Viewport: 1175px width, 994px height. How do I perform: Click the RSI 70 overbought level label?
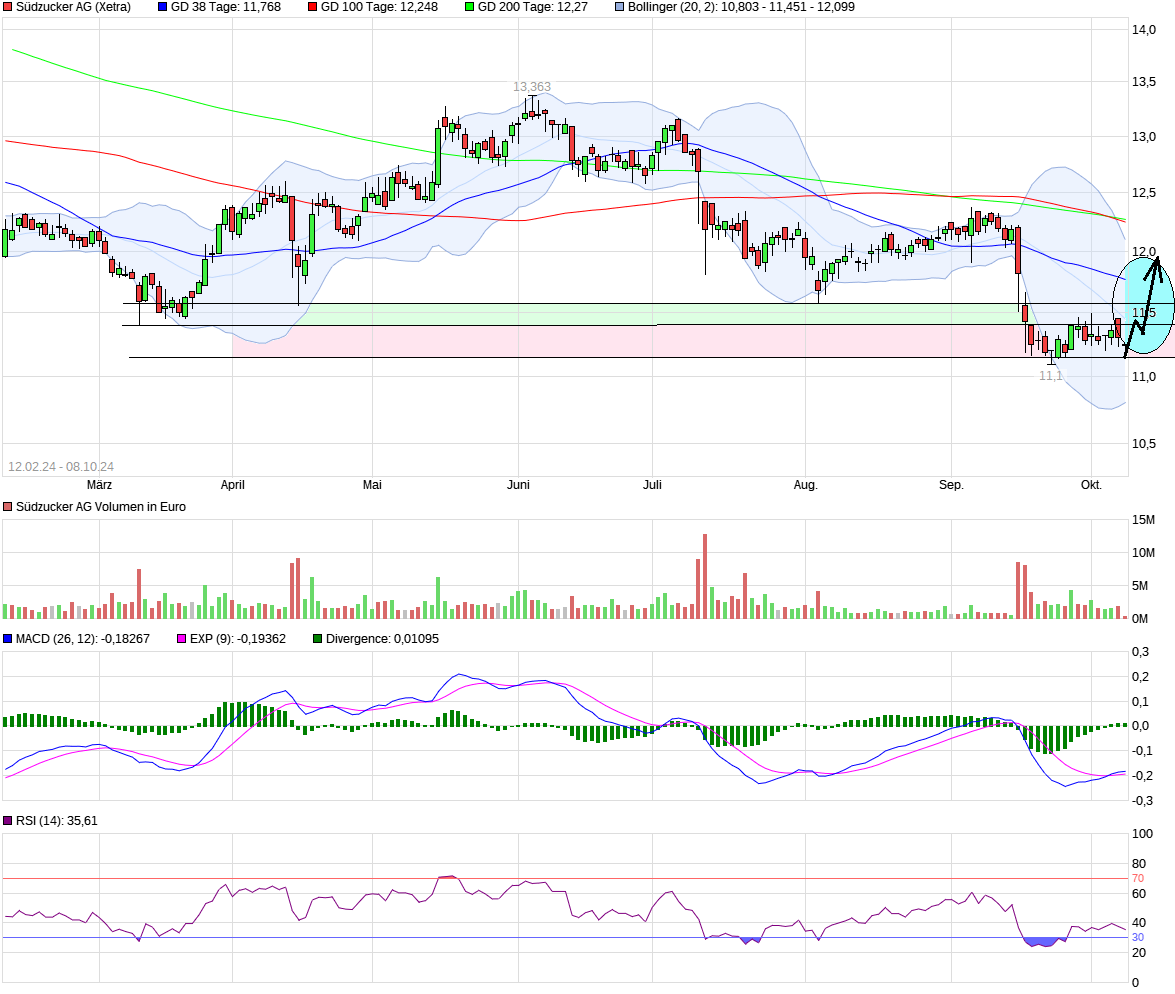coord(1138,878)
